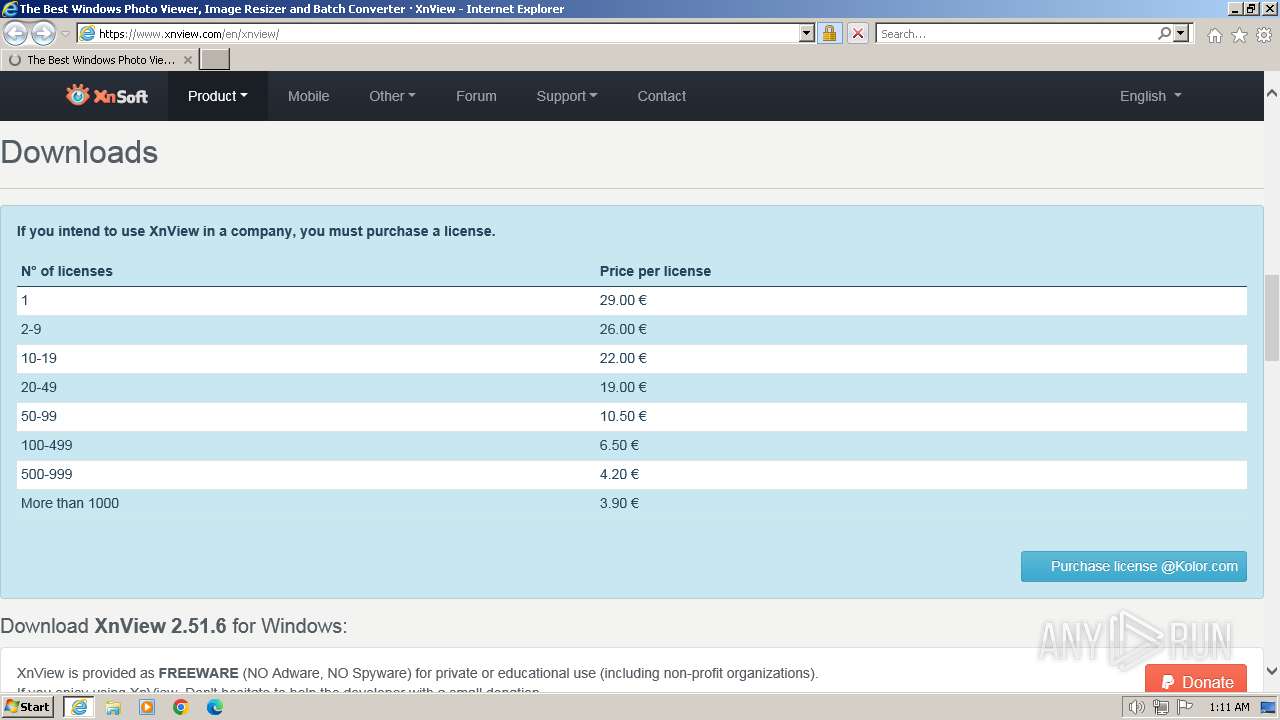Open the Favorites star icon

click(1239, 35)
